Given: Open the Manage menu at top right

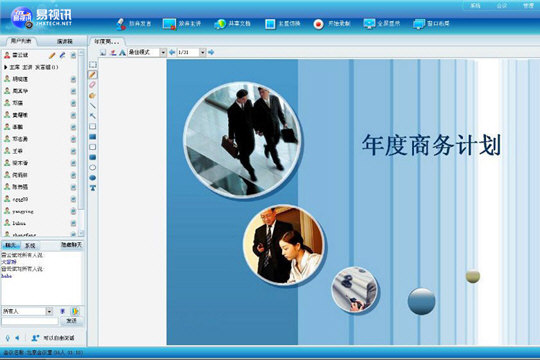Looking at the screenshot, I should (x=528, y=6).
